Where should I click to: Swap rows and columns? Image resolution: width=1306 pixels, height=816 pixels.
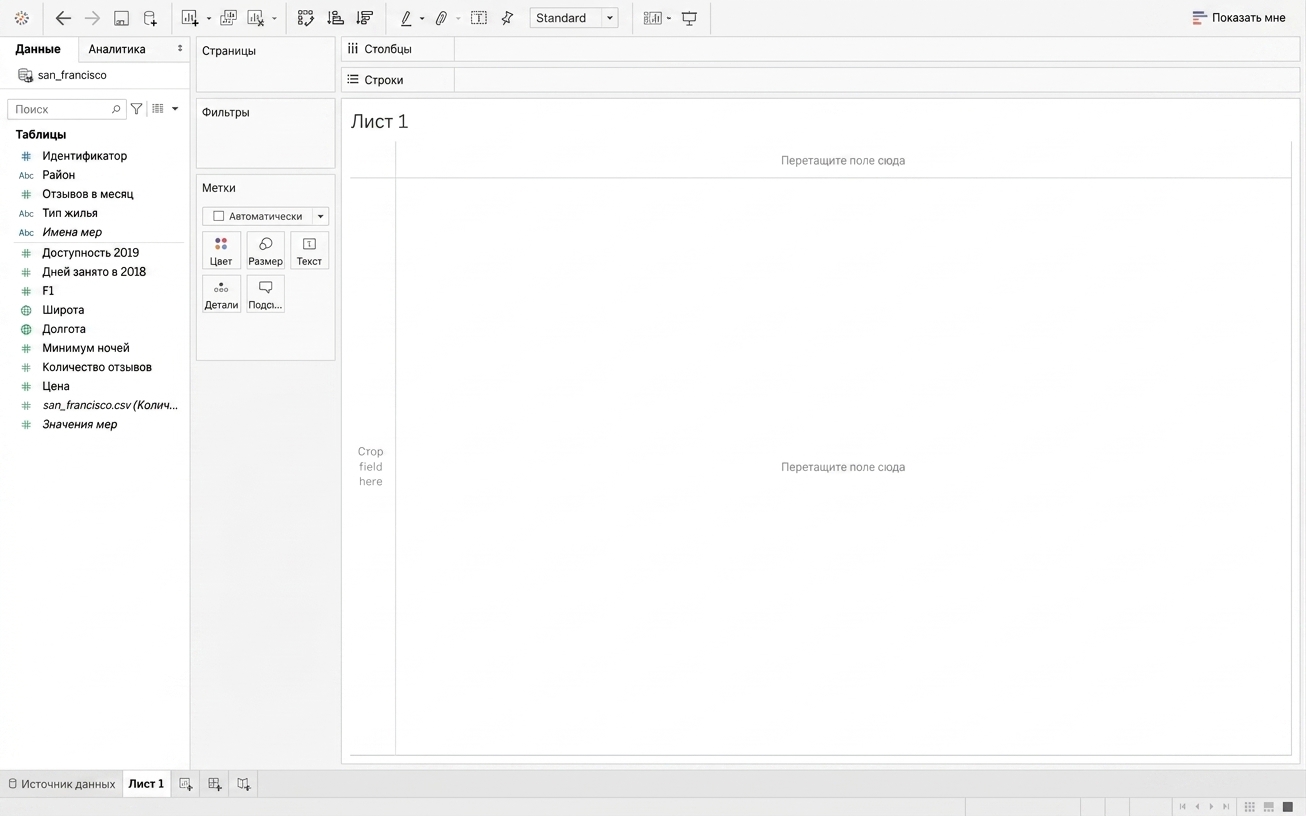(x=306, y=18)
